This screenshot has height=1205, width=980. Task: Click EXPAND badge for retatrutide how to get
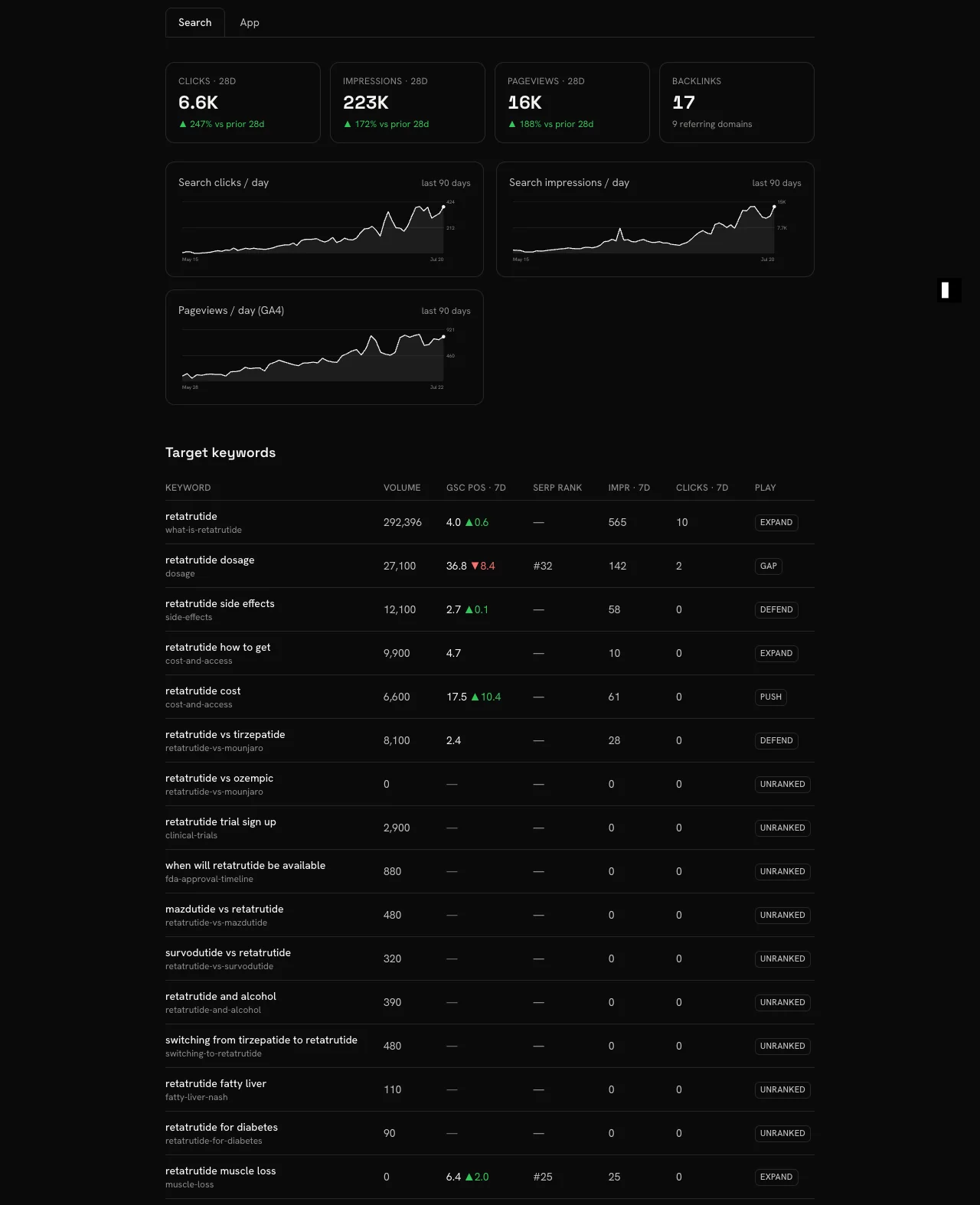tap(776, 654)
